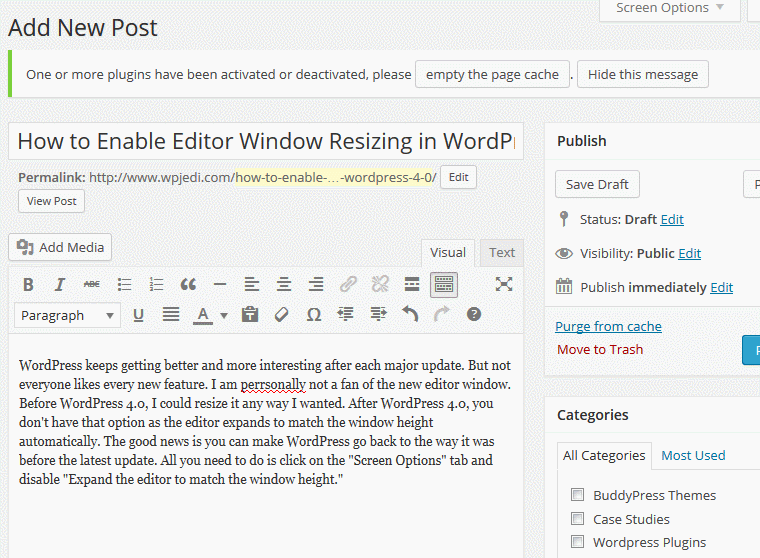Screen dimensions: 760x558
Task: Open the Paragraph format dropdown
Action: (67, 316)
